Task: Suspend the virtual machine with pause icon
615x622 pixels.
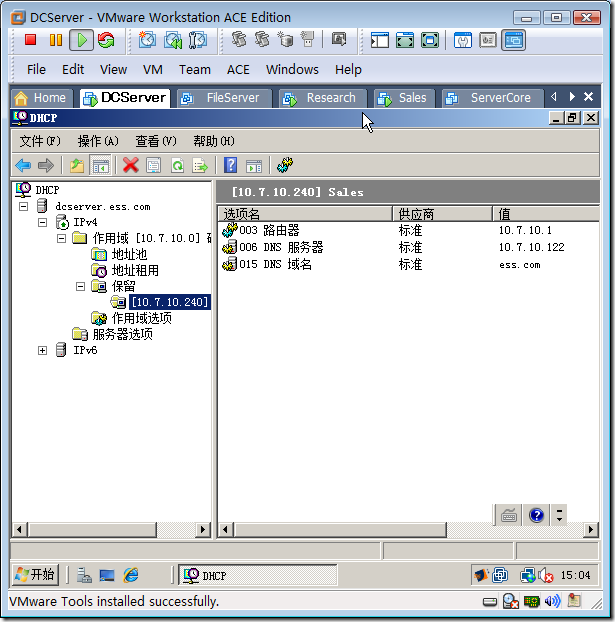Action: pos(56,40)
